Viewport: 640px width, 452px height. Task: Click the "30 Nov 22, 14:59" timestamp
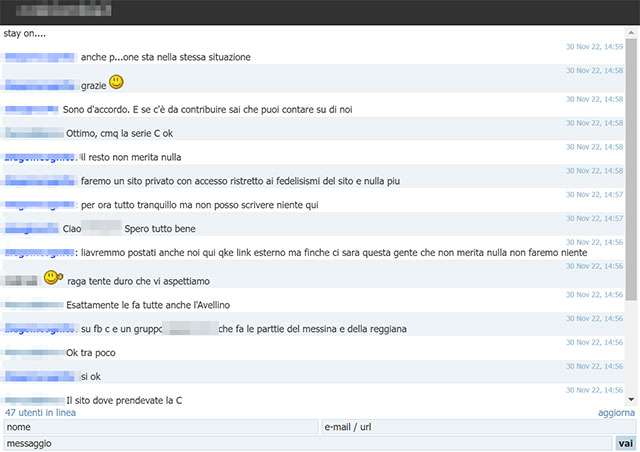pos(594,47)
